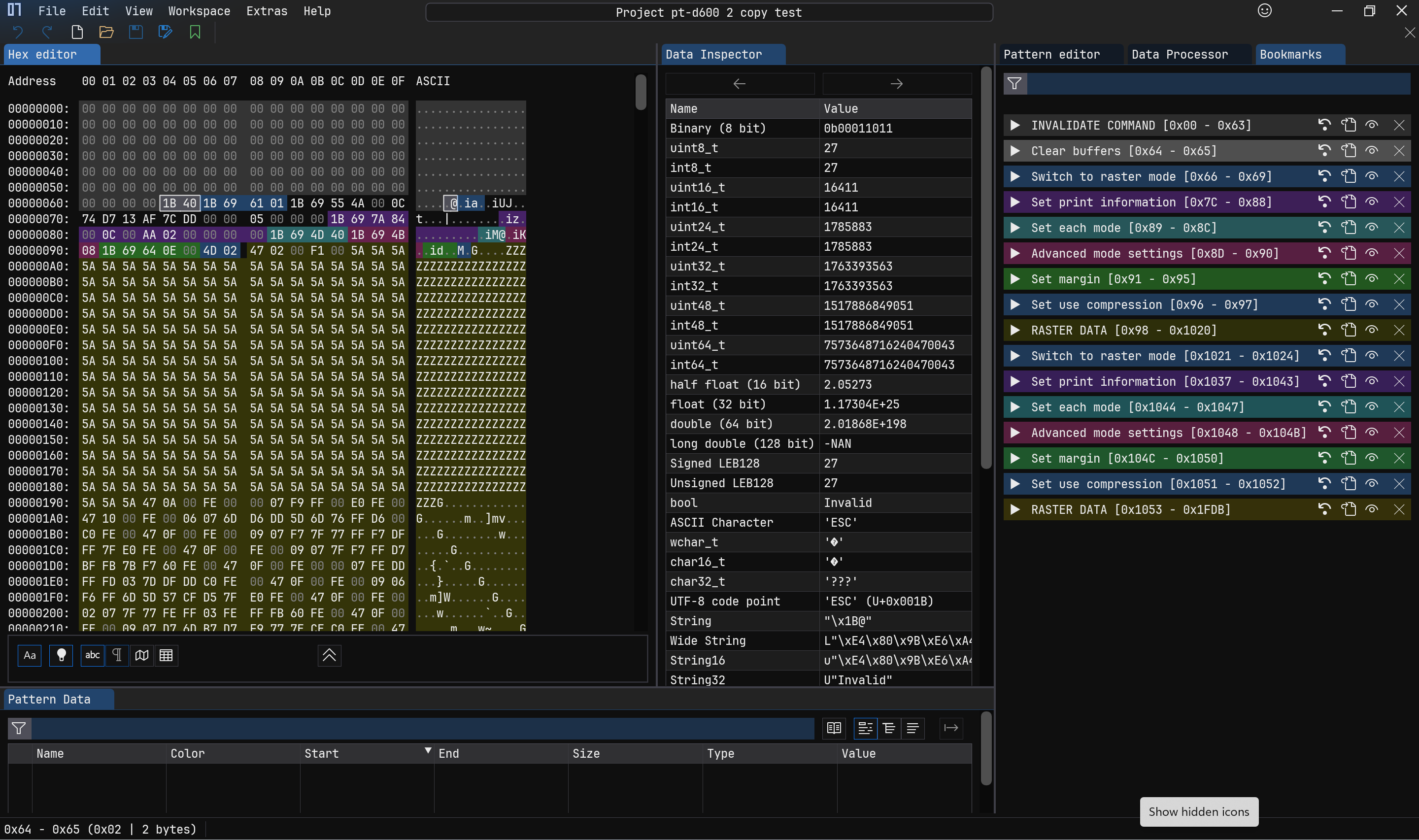Image resolution: width=1419 pixels, height=840 pixels.
Task: Jump to the Set margin [0x91 - 0x95] bookmark
Action: [x=1324, y=279]
